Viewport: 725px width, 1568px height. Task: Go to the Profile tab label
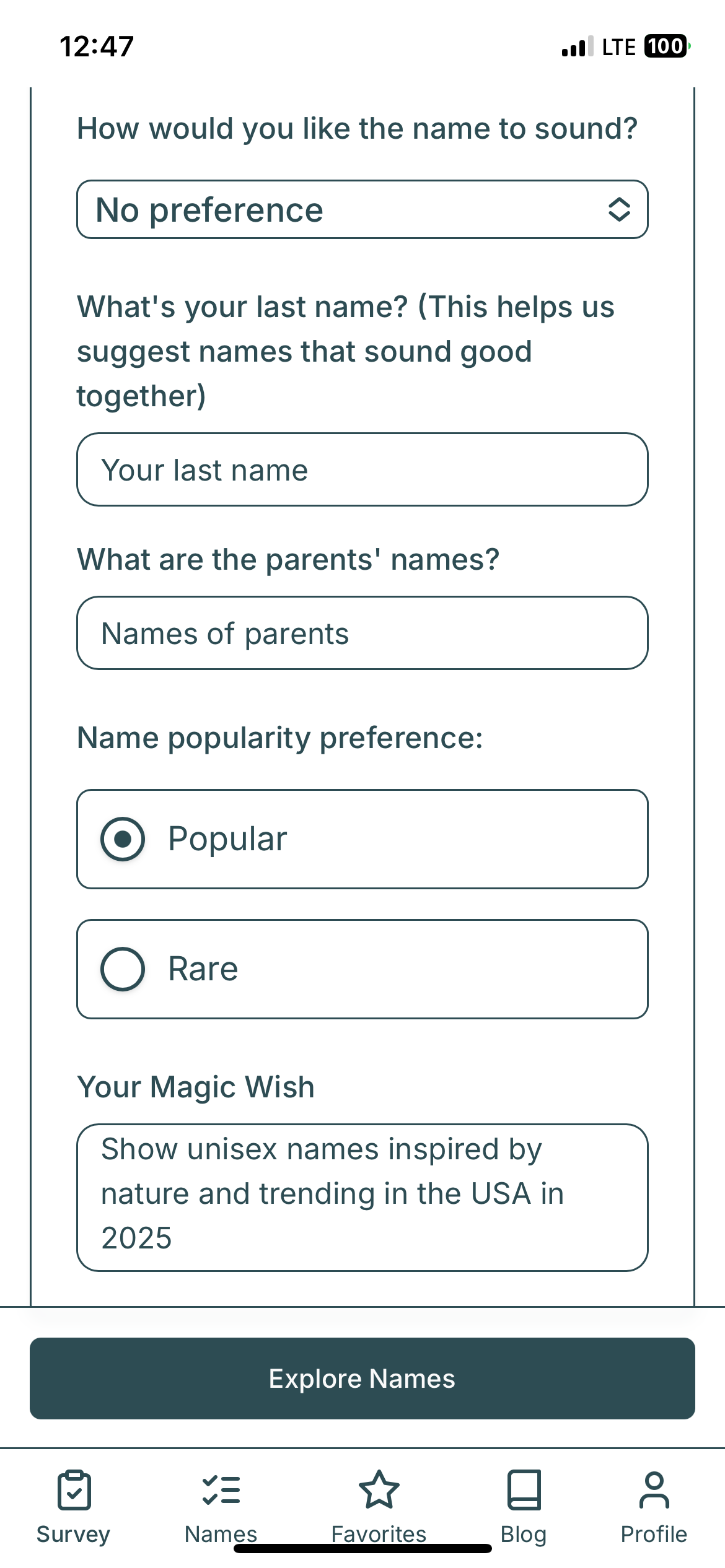click(654, 1534)
